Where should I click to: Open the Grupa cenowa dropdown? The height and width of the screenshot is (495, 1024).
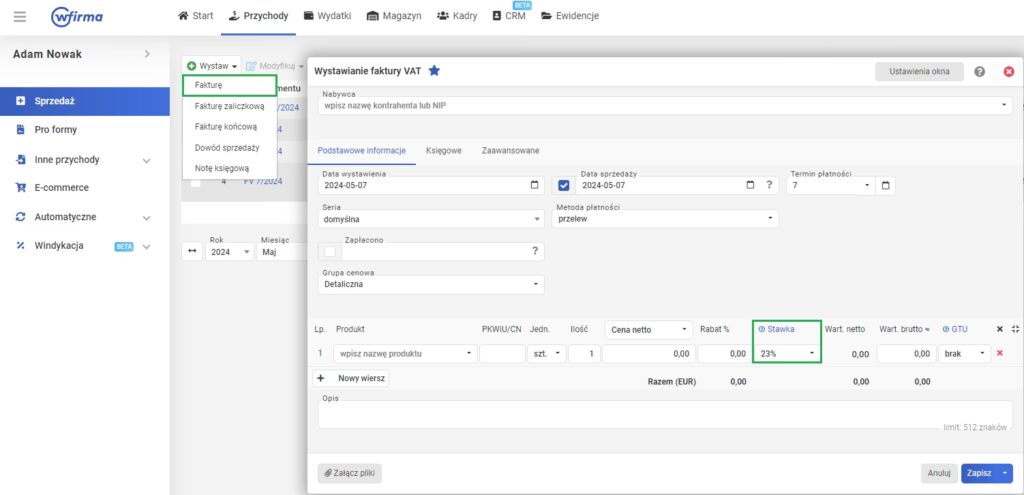coord(431,284)
